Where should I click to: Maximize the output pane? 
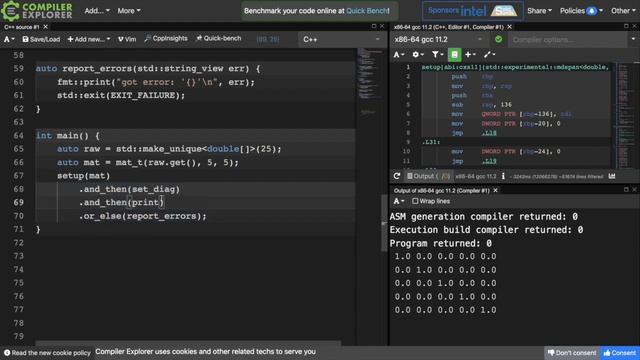click(x=626, y=190)
